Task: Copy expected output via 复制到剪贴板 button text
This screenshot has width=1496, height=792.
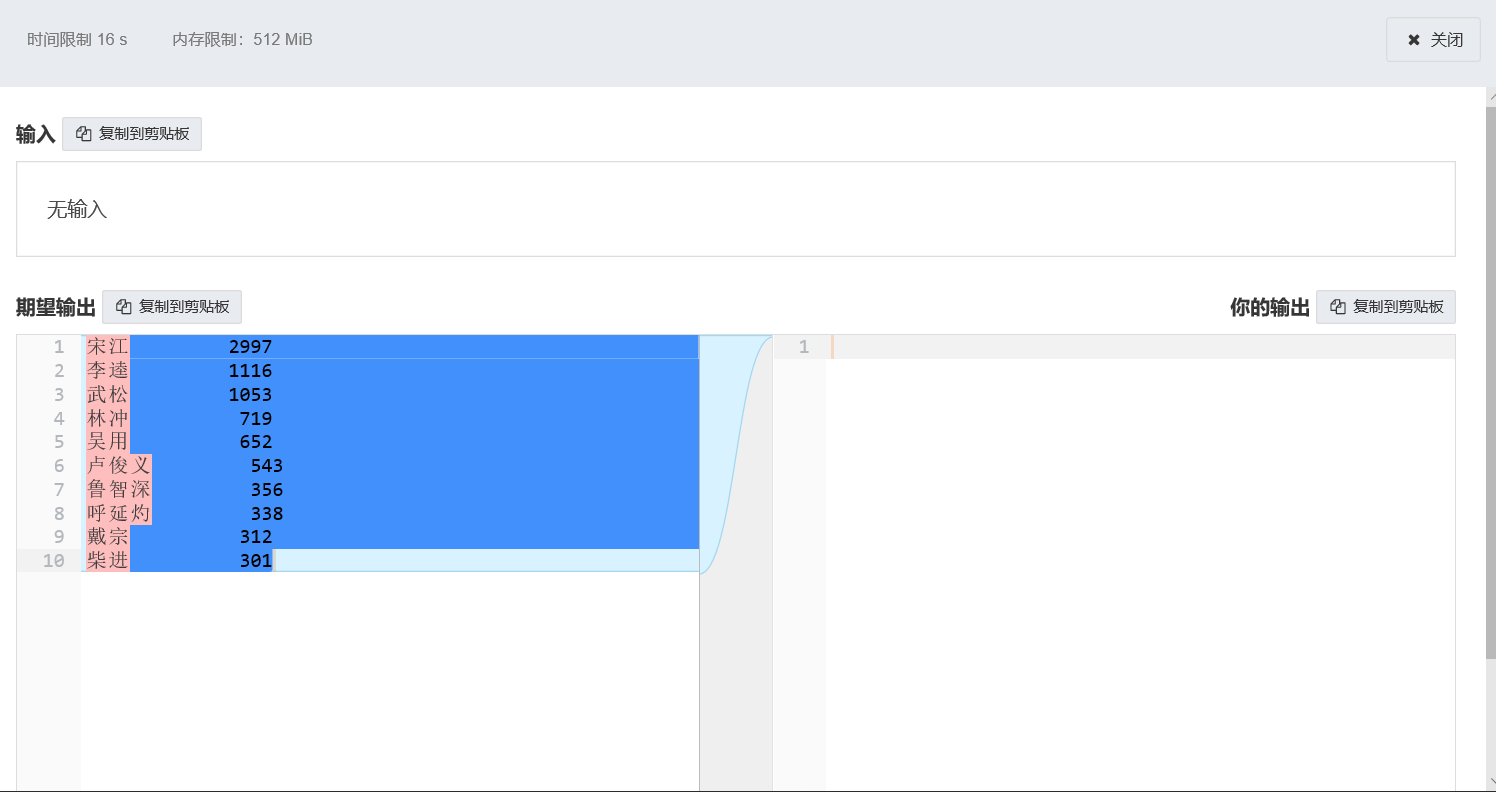Action: [x=184, y=307]
